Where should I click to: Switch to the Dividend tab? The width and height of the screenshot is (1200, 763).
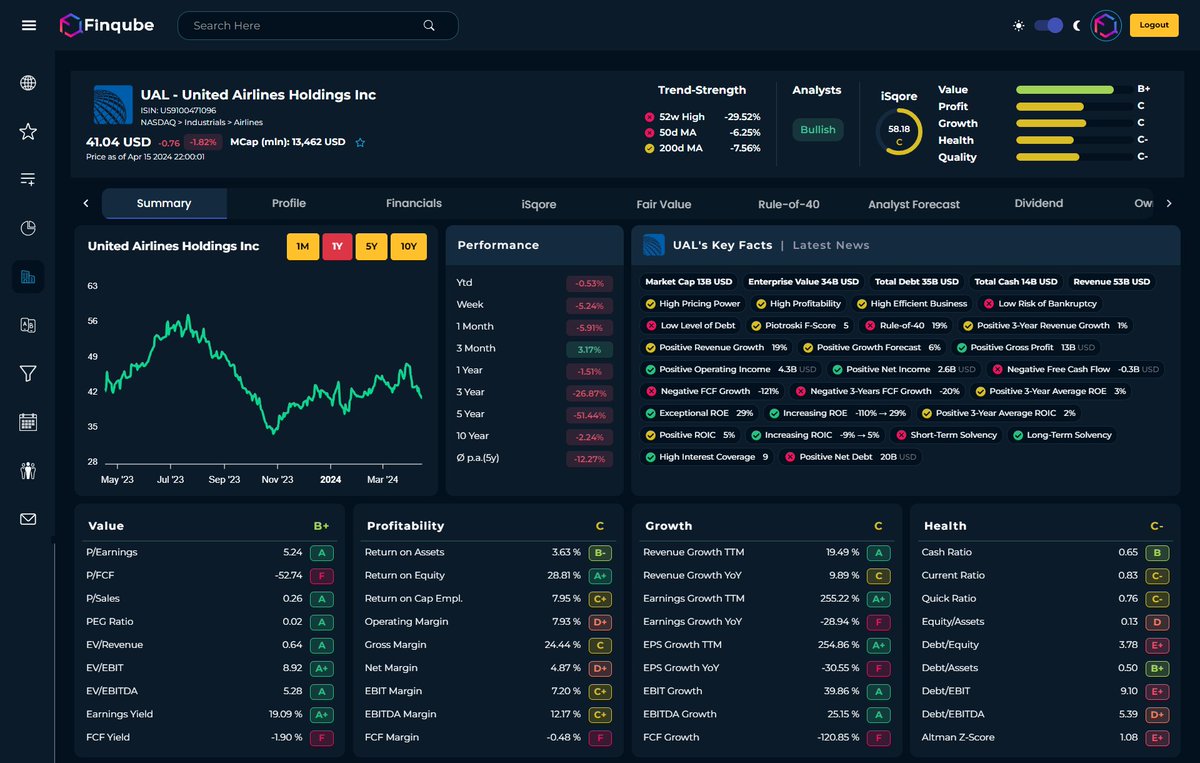1039,203
